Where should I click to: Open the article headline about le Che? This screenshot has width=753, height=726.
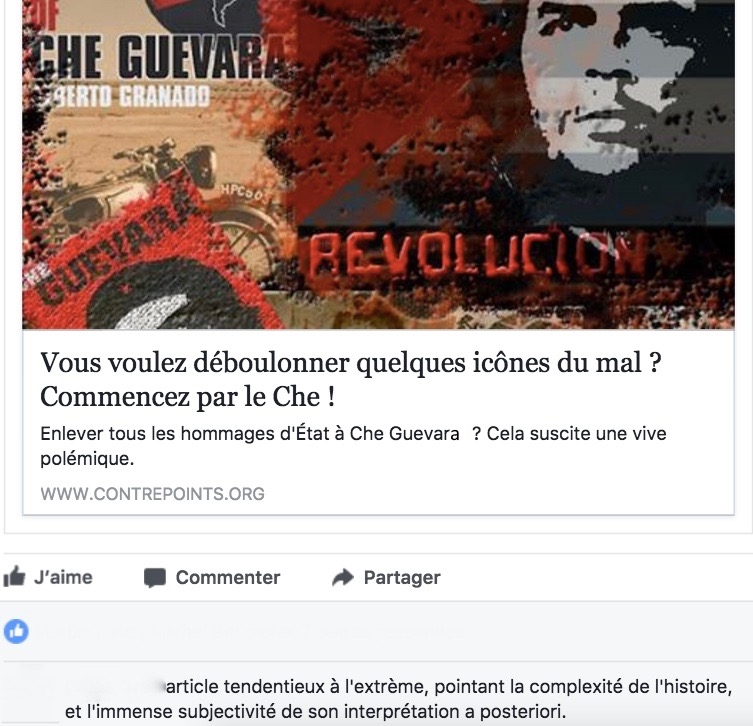pyautogui.click(x=351, y=379)
